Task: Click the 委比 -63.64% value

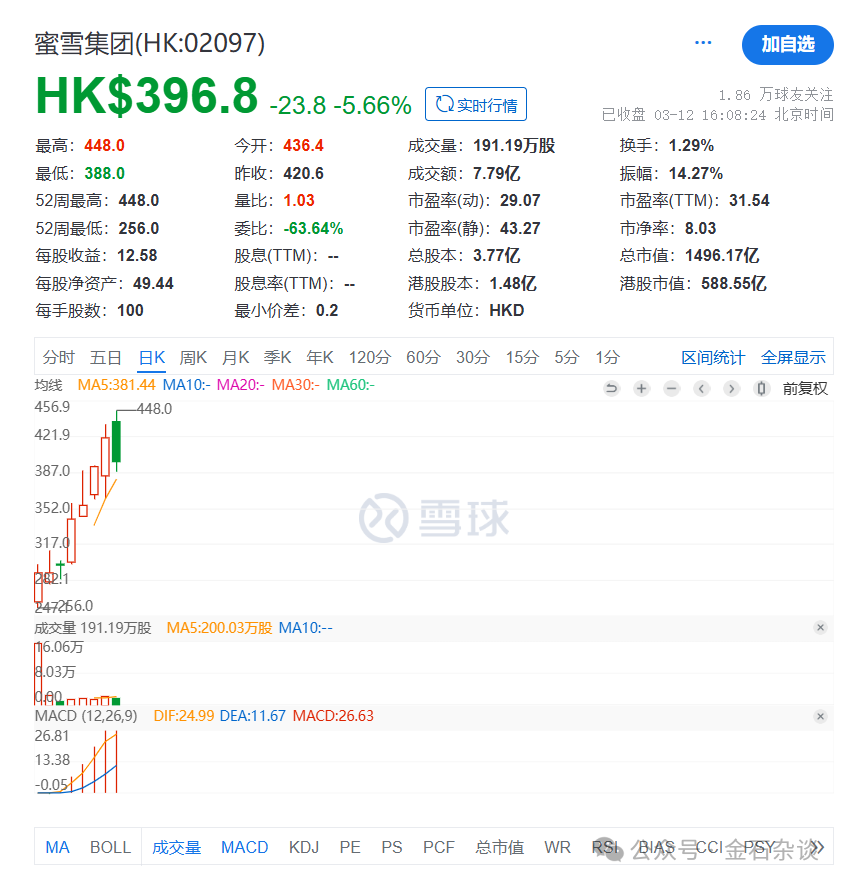Action: (313, 228)
